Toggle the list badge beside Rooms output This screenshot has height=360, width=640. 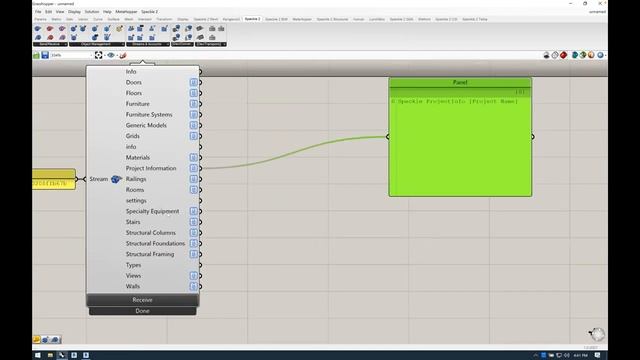pos(193,190)
